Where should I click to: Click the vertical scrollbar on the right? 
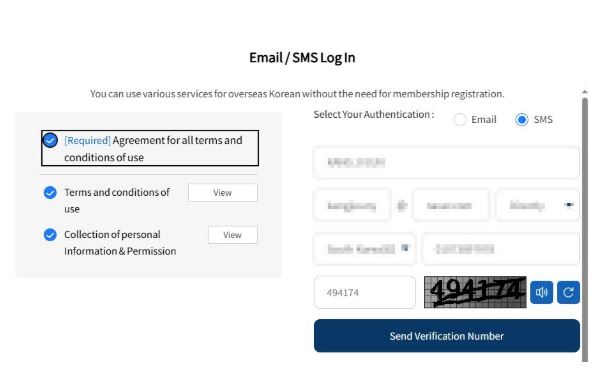tap(585, 230)
